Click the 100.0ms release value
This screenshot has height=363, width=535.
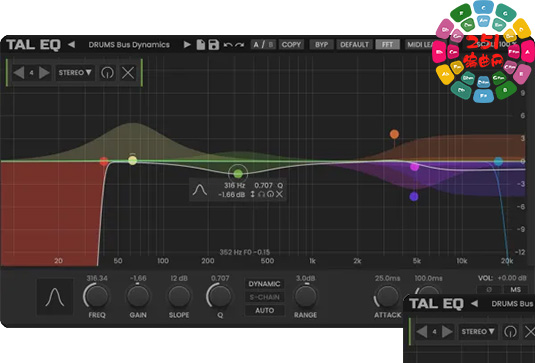429,278
